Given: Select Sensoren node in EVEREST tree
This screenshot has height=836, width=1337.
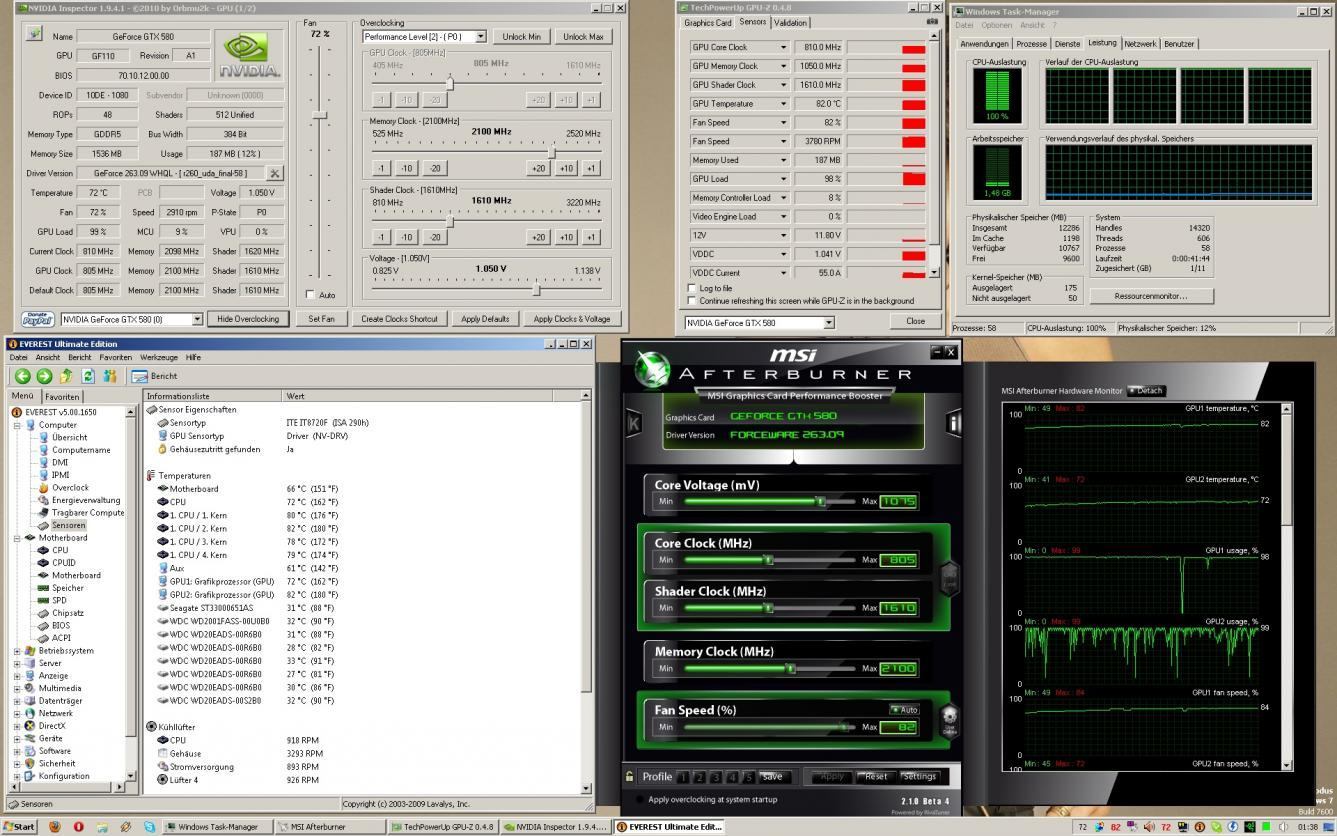Looking at the screenshot, I should click(x=68, y=525).
